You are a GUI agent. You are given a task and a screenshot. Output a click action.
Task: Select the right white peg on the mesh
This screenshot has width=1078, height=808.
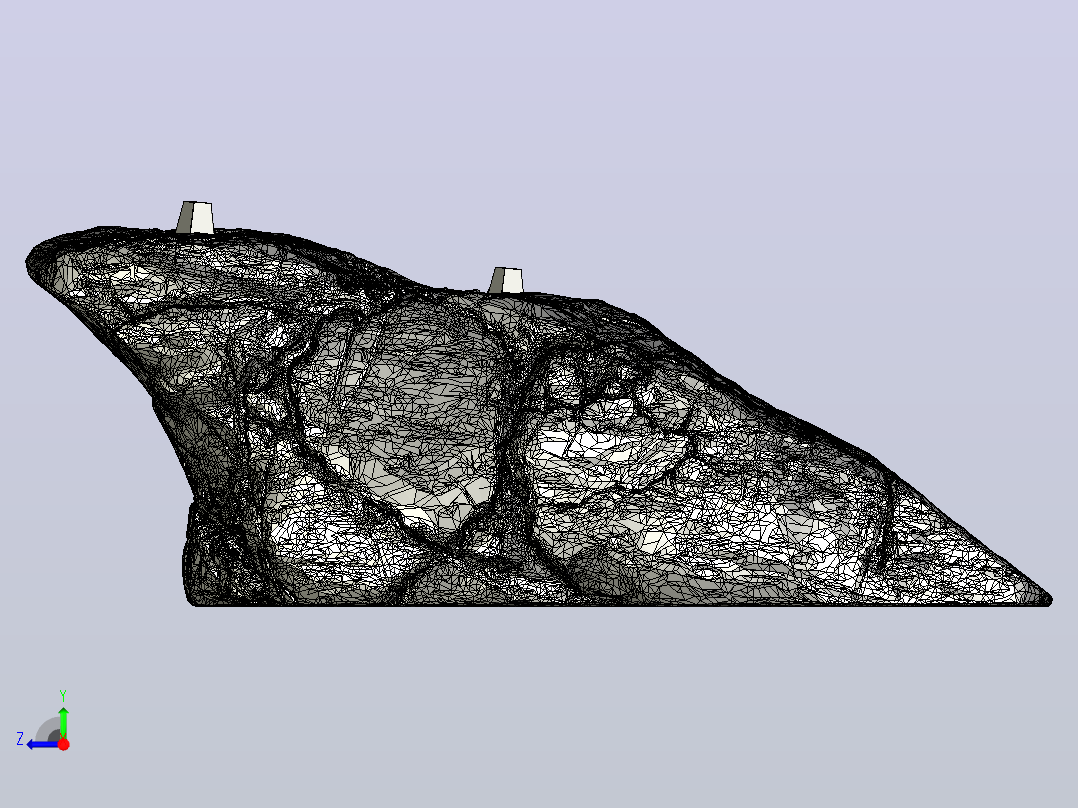[506, 280]
